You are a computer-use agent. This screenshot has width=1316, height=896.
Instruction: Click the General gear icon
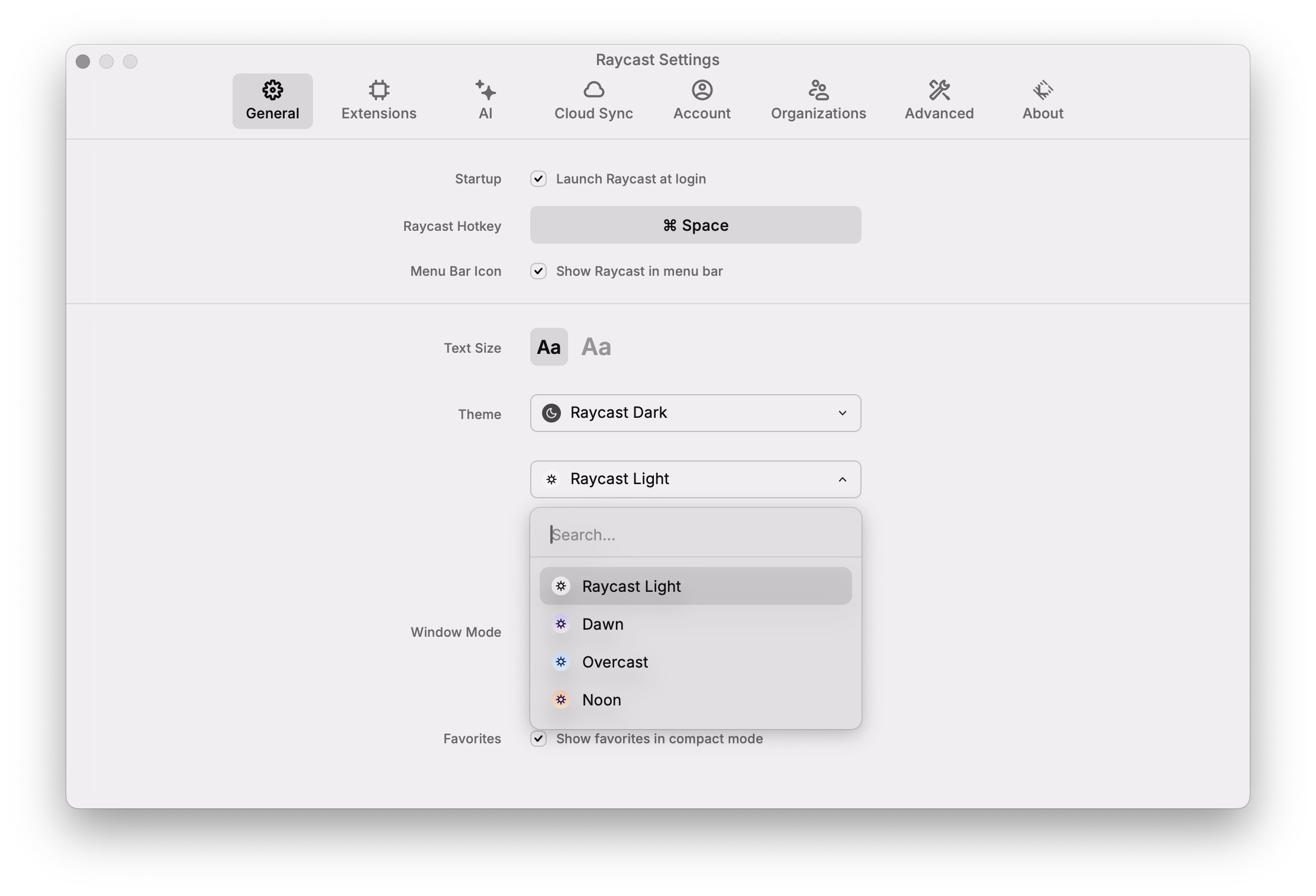tap(272, 91)
